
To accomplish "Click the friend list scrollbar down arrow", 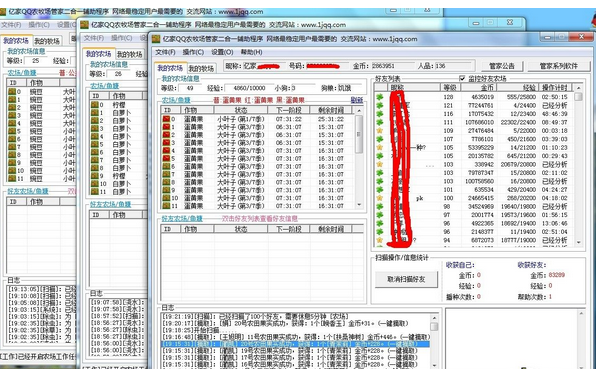I will click(578, 242).
